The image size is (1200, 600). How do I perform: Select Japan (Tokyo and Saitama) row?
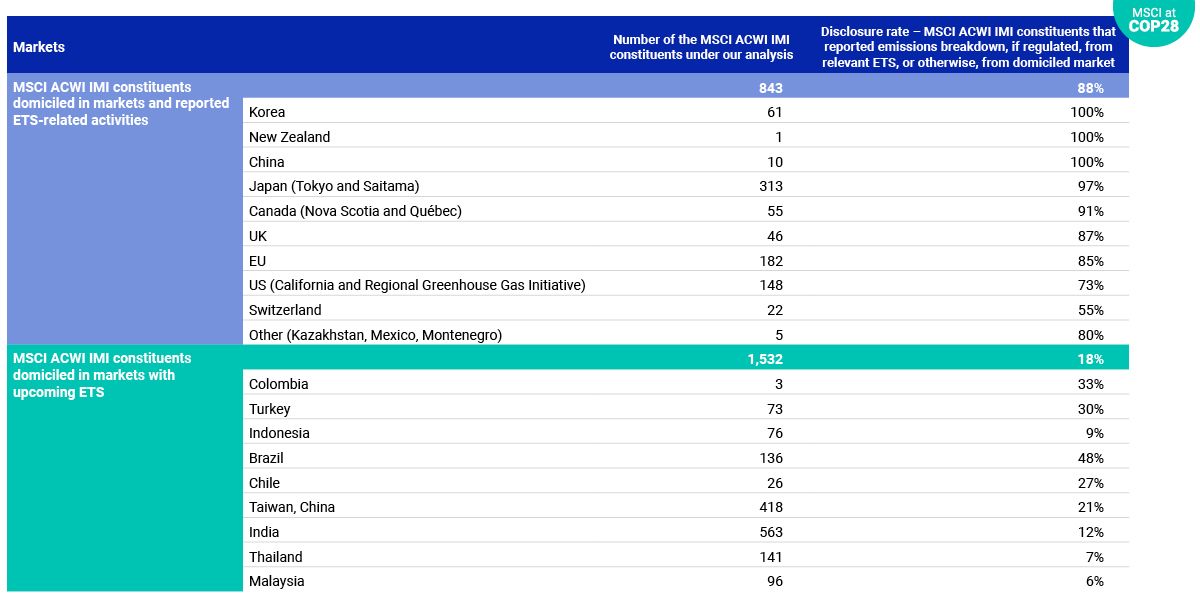pos(333,186)
